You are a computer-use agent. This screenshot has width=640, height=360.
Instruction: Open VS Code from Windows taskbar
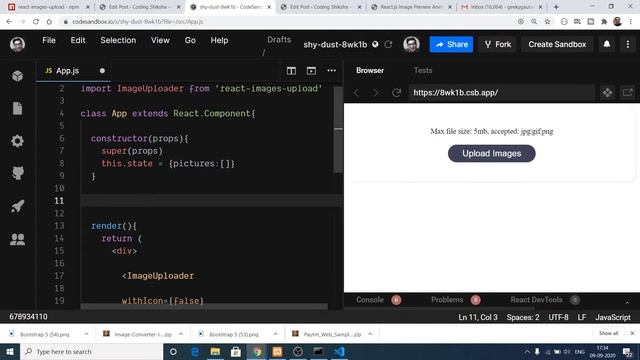point(339,351)
